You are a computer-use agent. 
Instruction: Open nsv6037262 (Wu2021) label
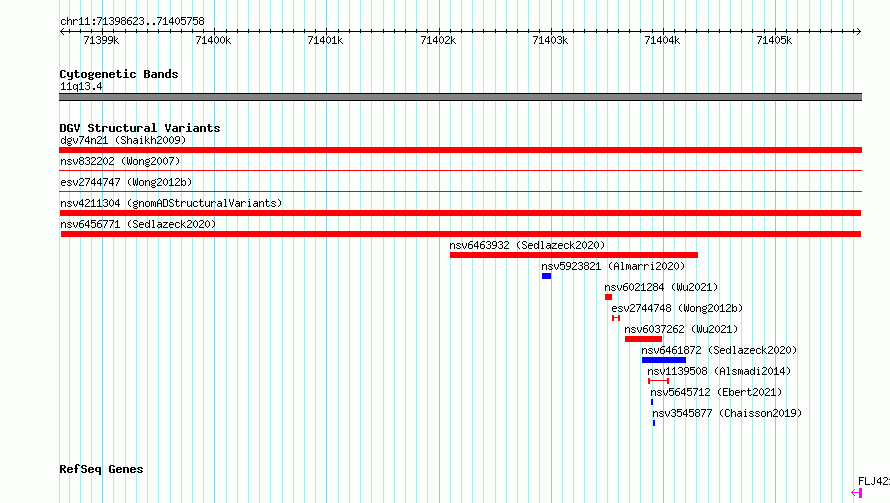pyautogui.click(x=681, y=329)
